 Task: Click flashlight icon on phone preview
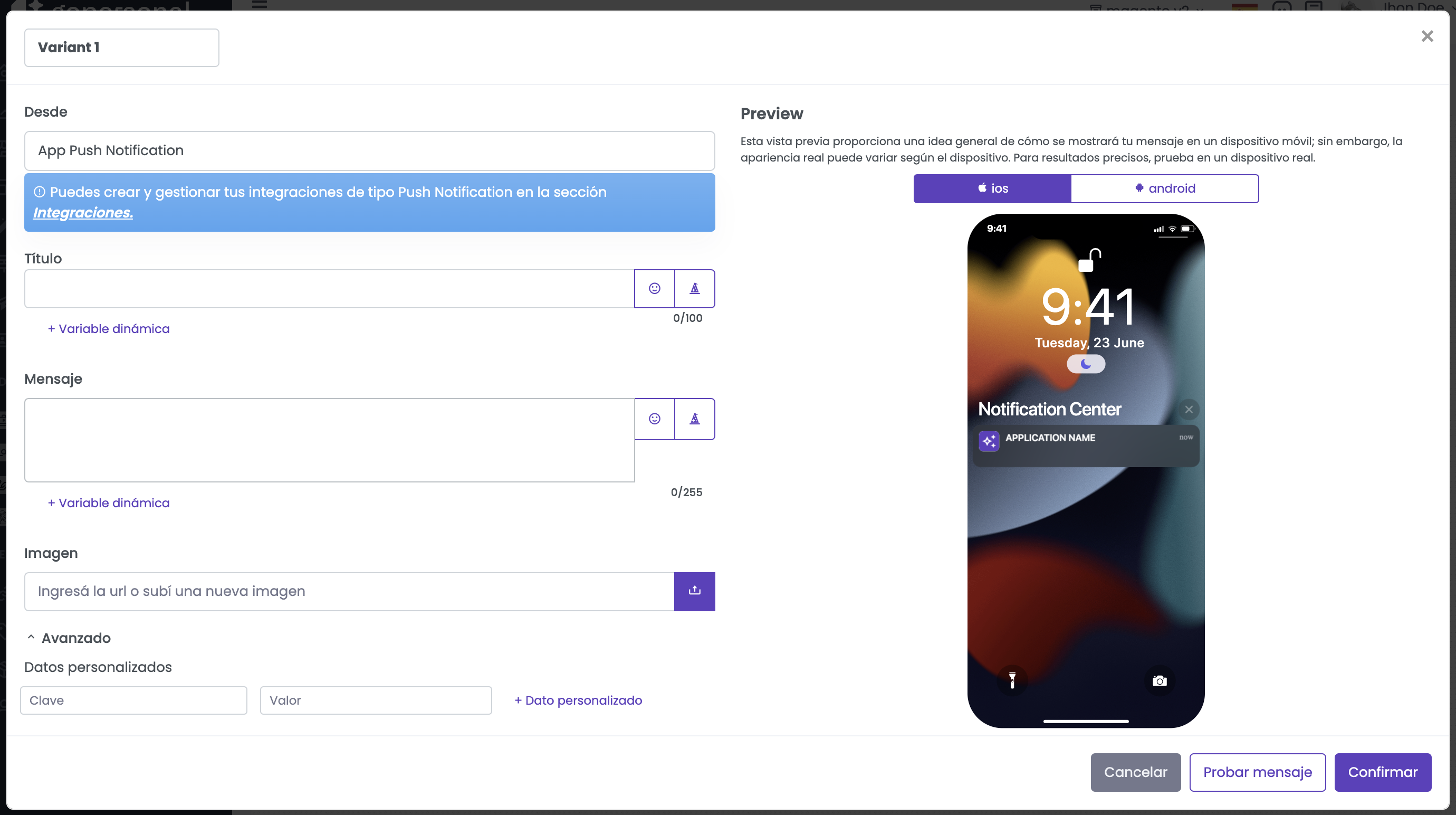[x=1012, y=681]
